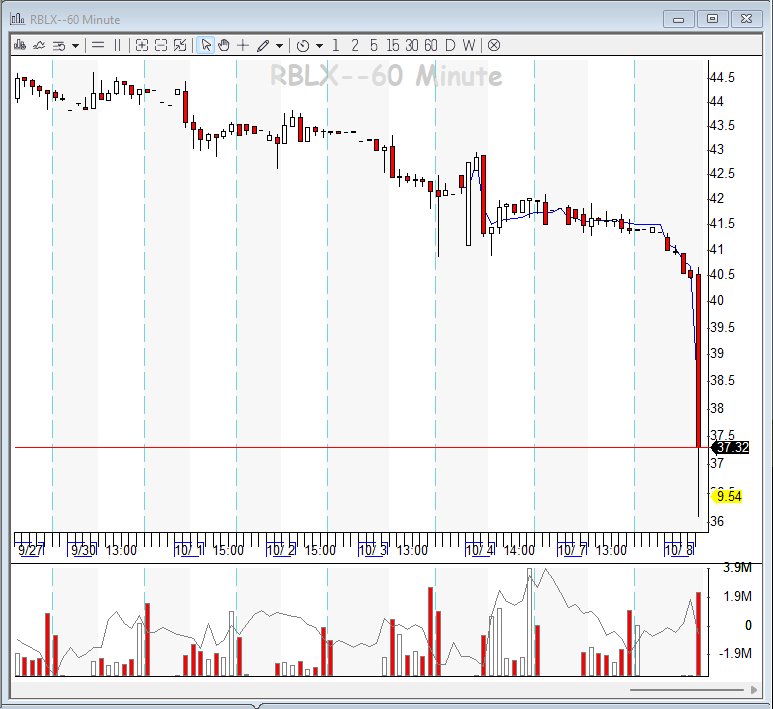The image size is (773, 709).
Task: Click the 3.9M volume axis label
Action: [x=737, y=567]
